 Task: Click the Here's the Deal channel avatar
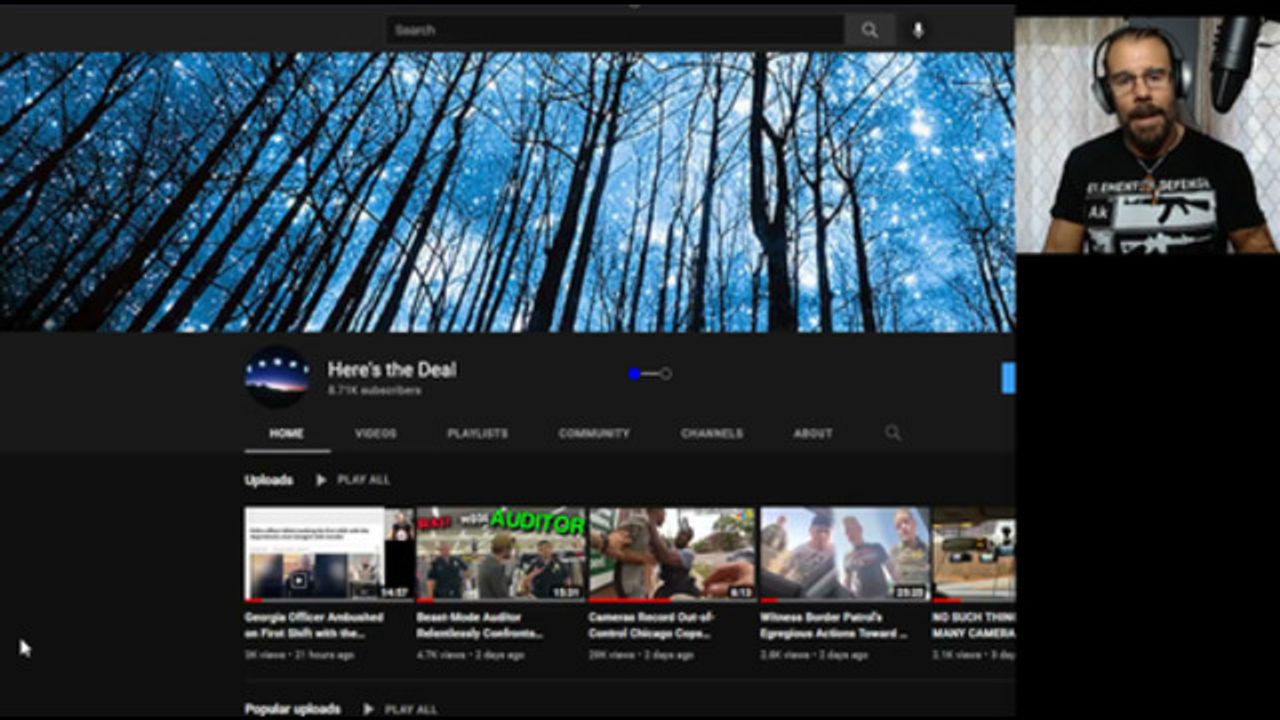(x=277, y=377)
